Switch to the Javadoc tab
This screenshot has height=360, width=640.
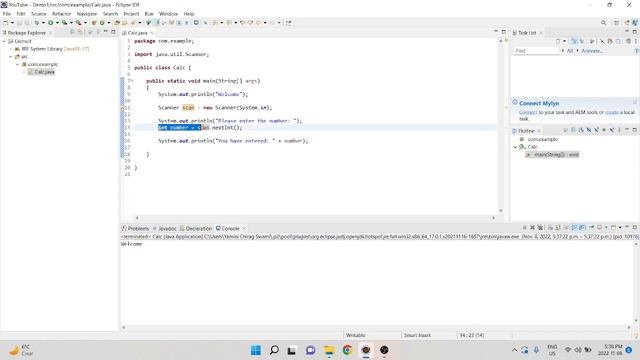(164, 229)
